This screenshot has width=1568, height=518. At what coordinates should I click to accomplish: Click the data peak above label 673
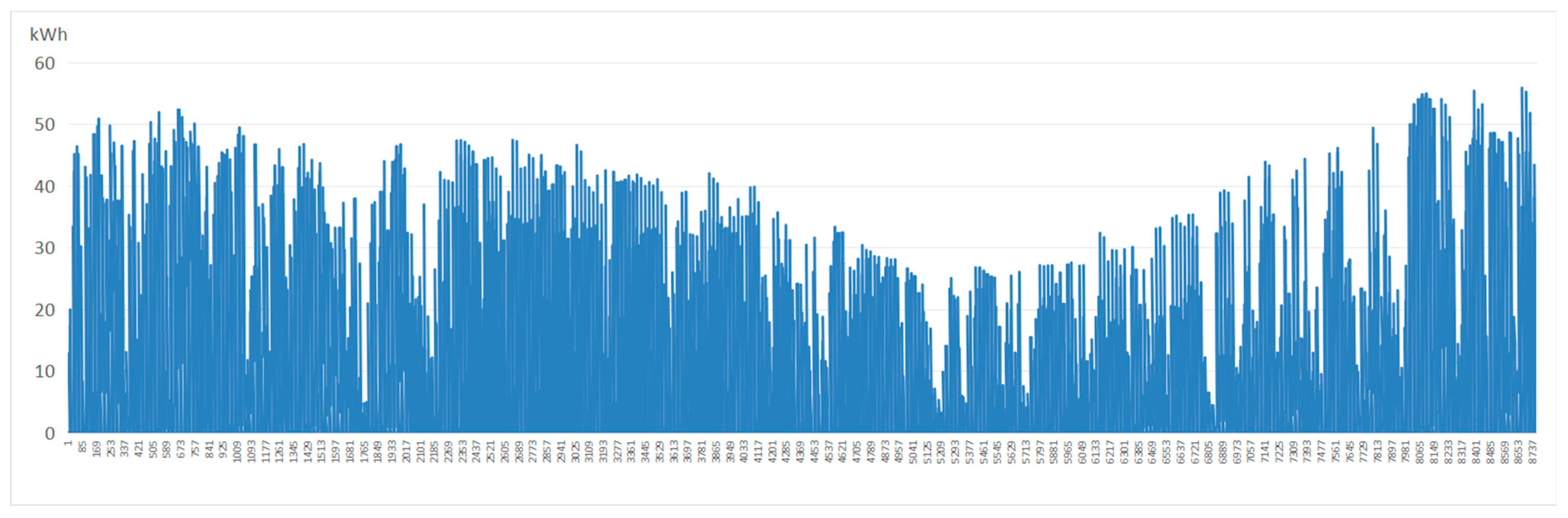point(179,111)
